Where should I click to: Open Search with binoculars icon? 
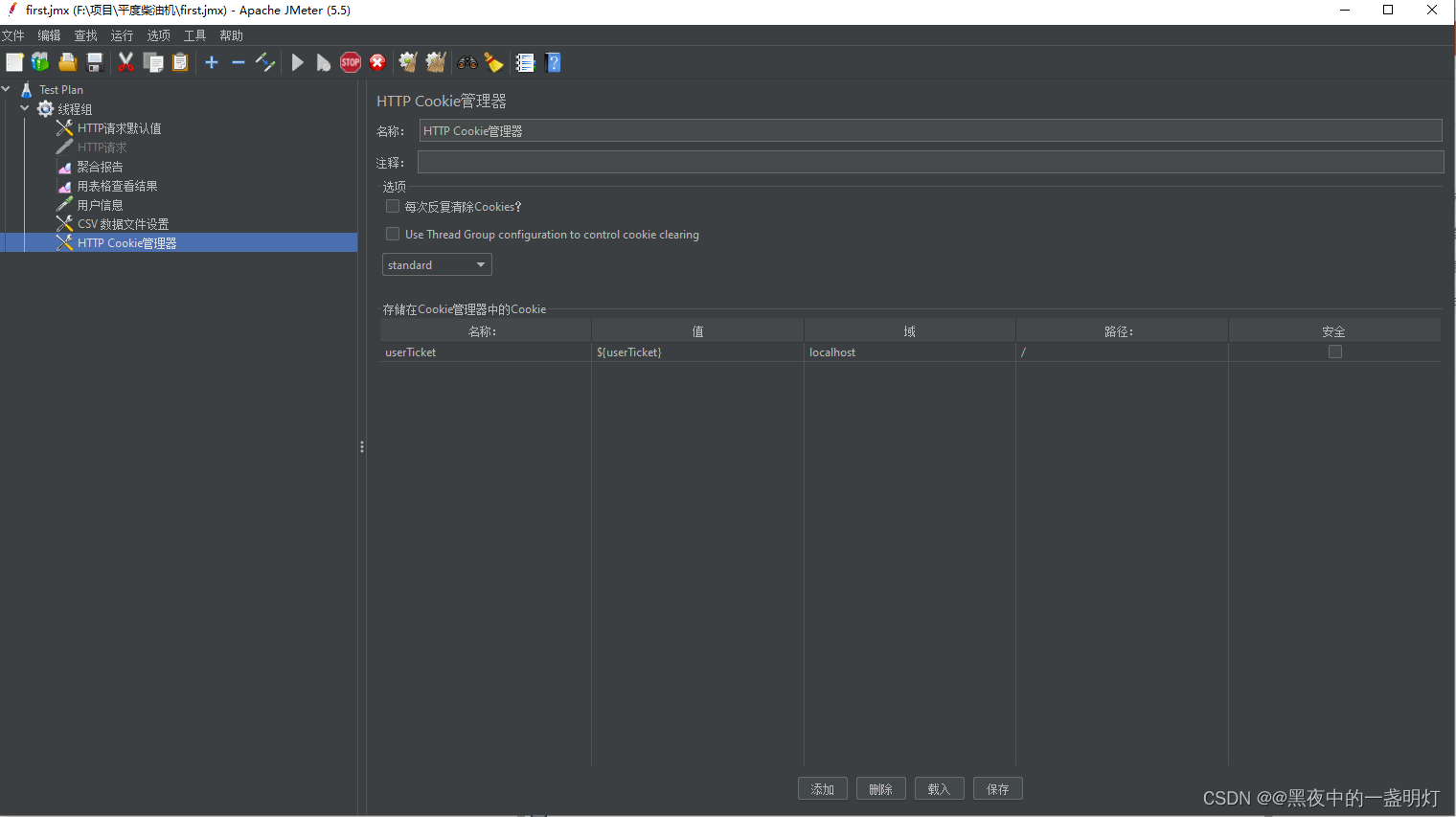(467, 62)
